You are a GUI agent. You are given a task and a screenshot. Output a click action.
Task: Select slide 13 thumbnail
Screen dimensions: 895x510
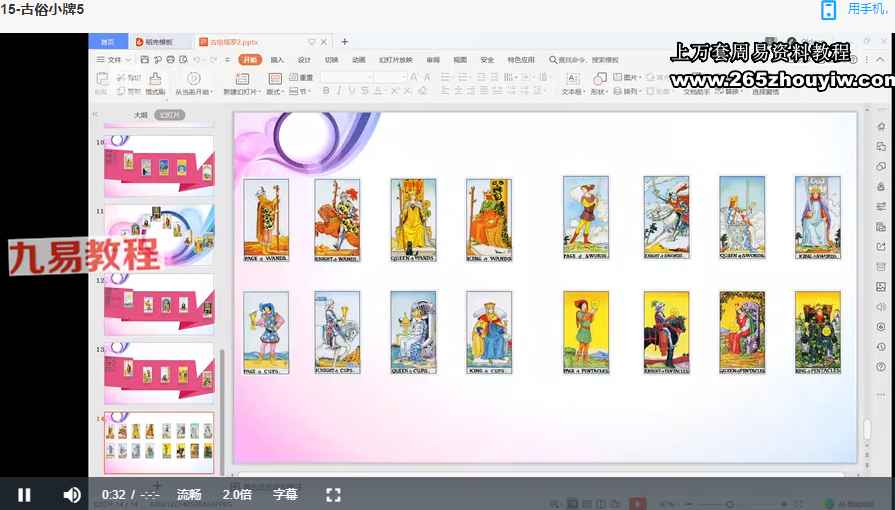coord(159,373)
